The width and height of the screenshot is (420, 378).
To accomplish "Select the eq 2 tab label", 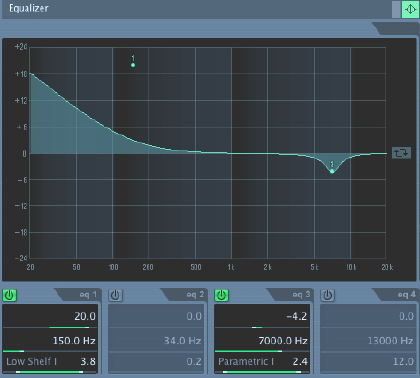I will click(x=195, y=295).
